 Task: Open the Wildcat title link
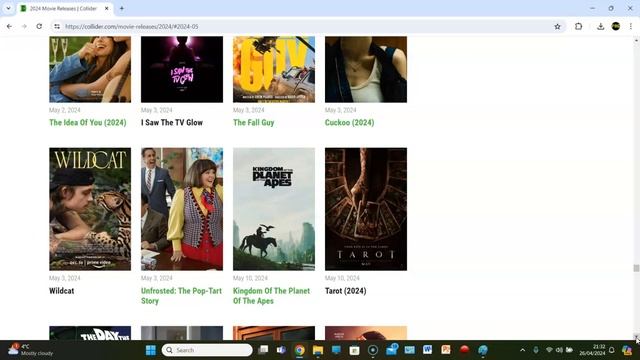point(62,291)
